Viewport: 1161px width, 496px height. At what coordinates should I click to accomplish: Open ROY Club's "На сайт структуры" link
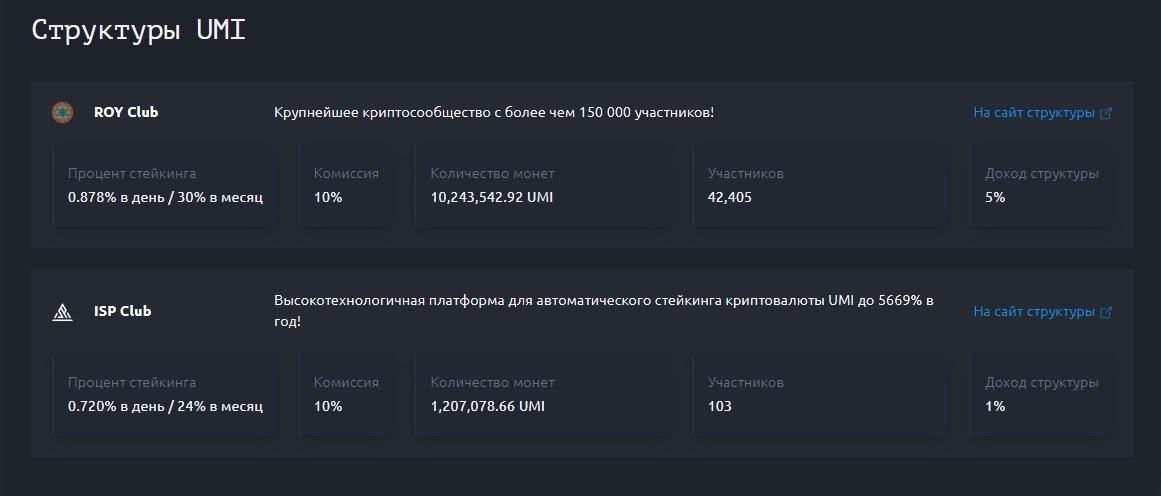click(x=1034, y=113)
